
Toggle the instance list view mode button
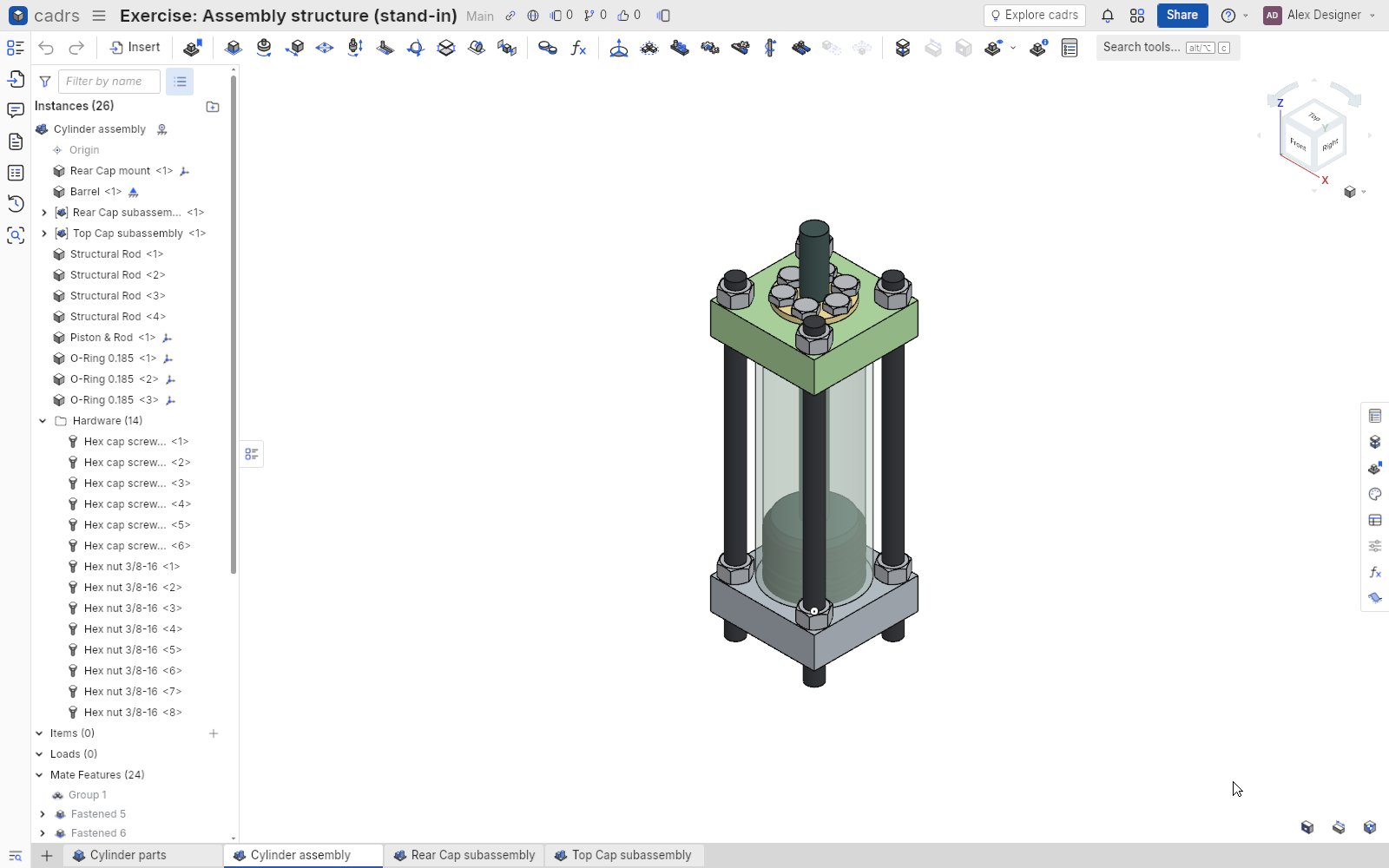180,82
